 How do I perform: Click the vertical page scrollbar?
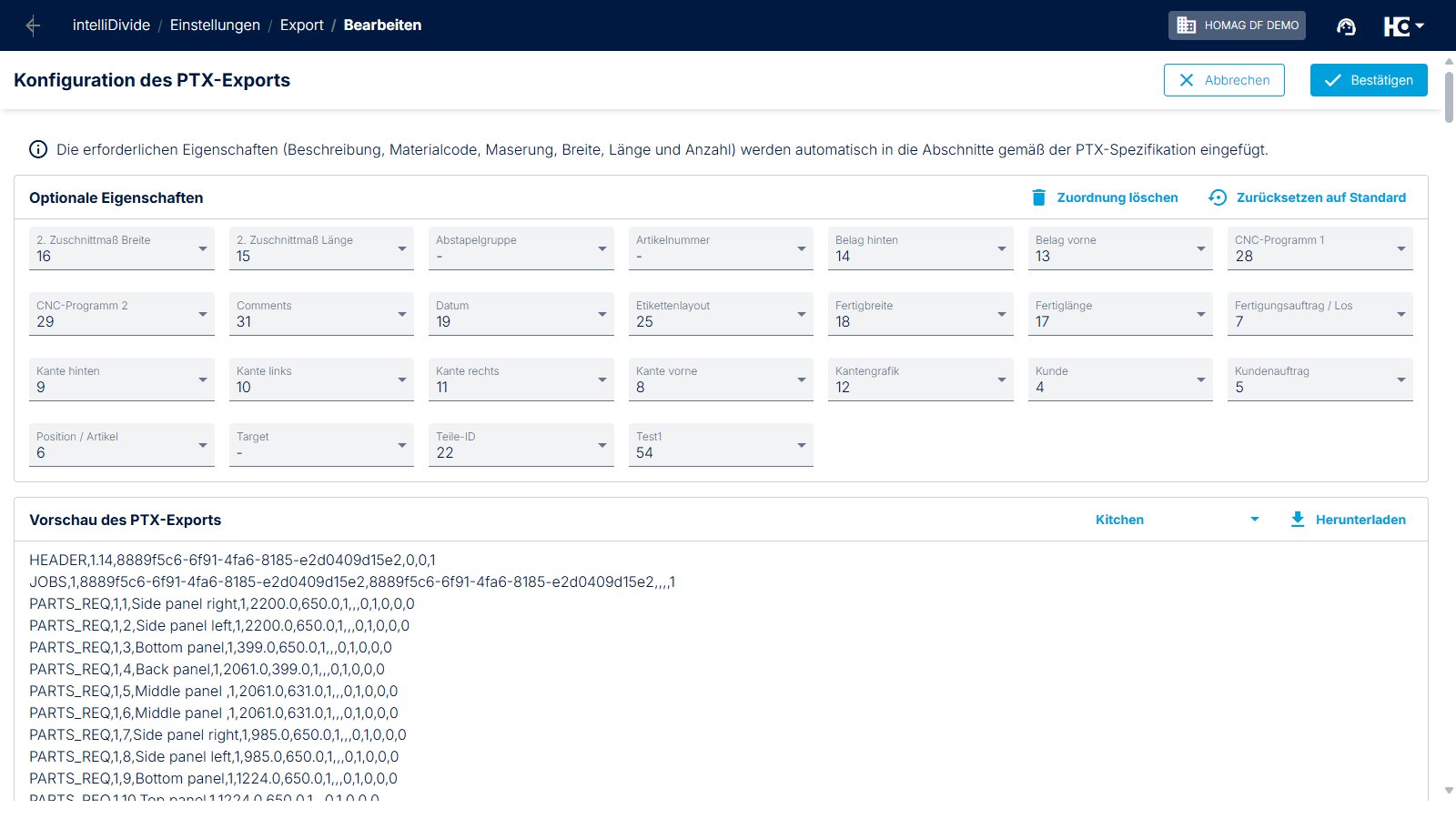click(x=1449, y=95)
